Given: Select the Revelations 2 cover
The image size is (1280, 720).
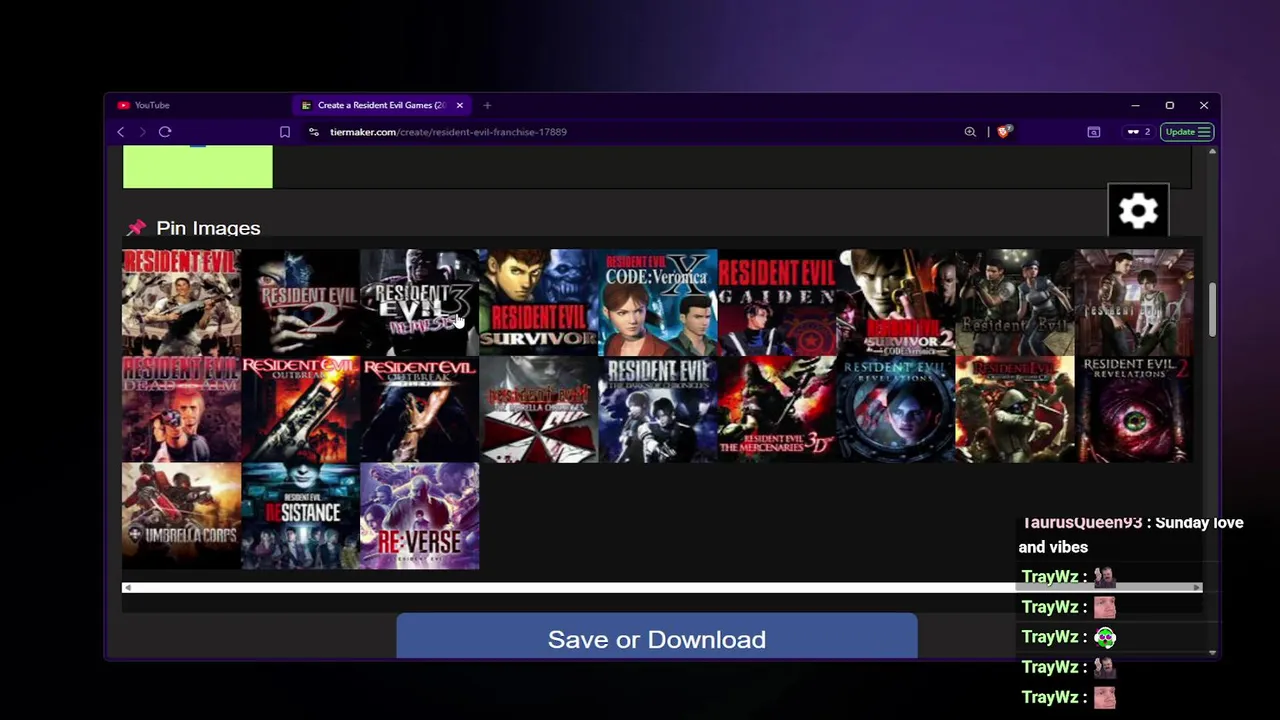Looking at the screenshot, I should pyautogui.click(x=1133, y=409).
